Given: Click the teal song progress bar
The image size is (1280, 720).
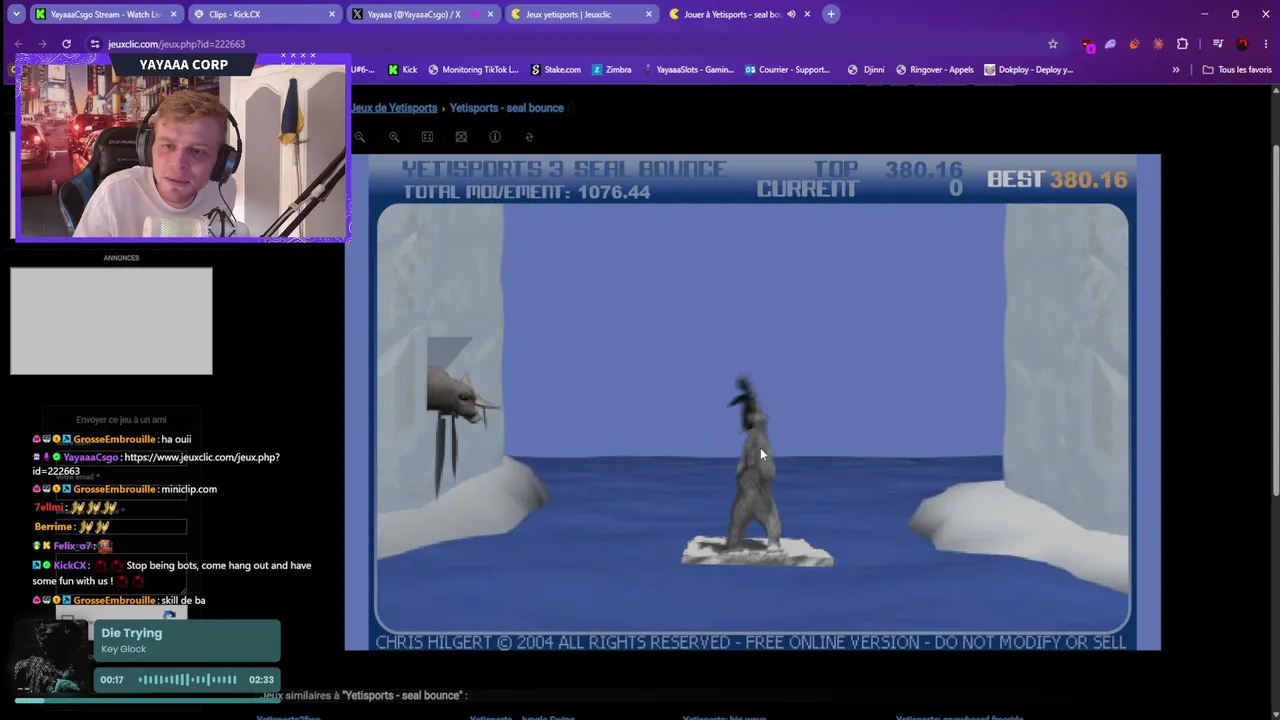Looking at the screenshot, I should point(148,700).
